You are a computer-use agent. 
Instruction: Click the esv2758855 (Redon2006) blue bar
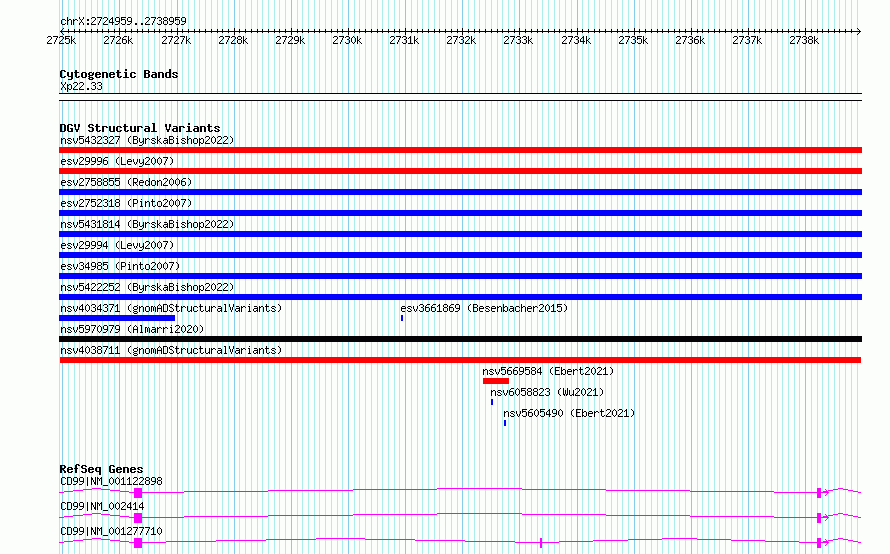[x=460, y=192]
